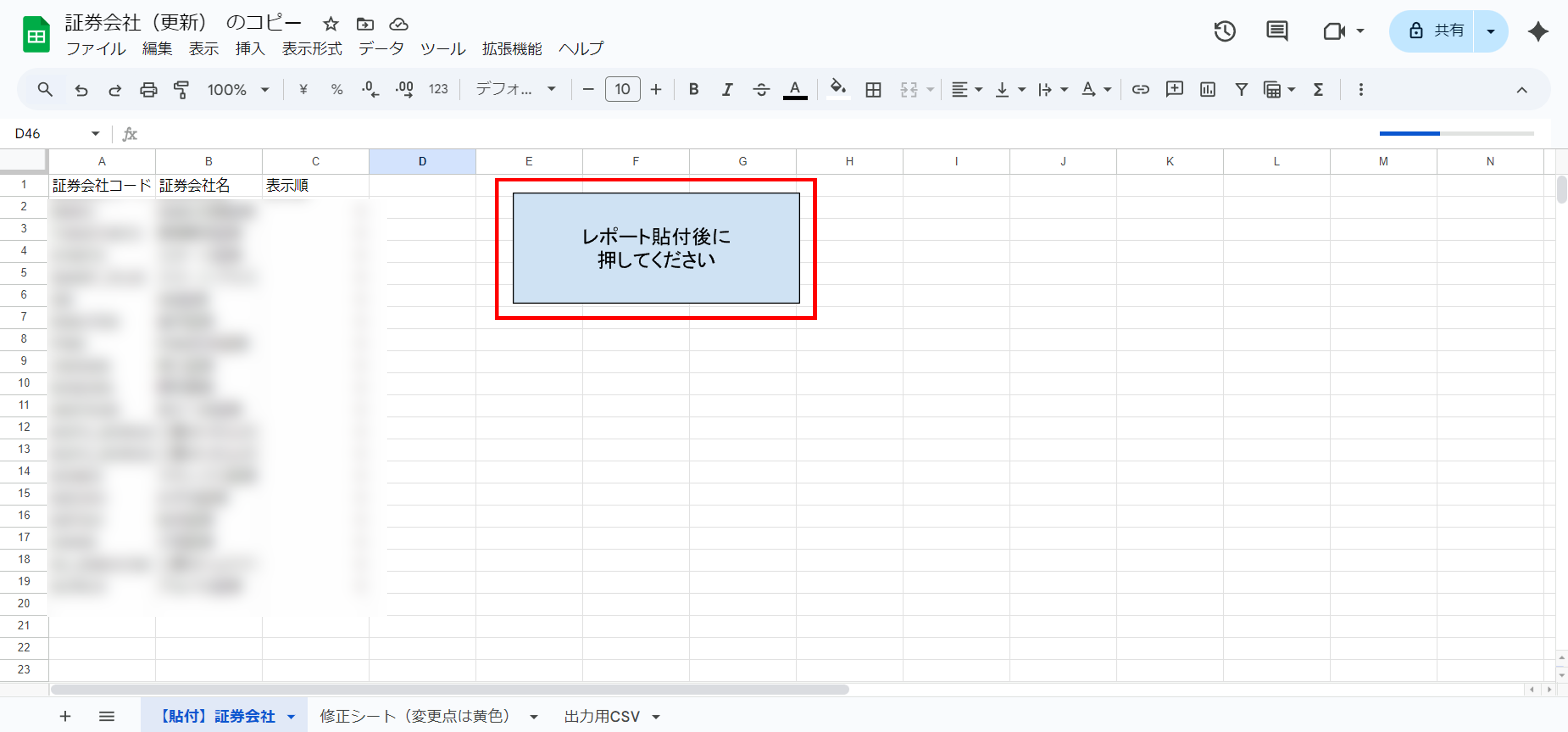Click the insert chart icon
Viewport: 1568px width, 732px height.
pos(1207,89)
